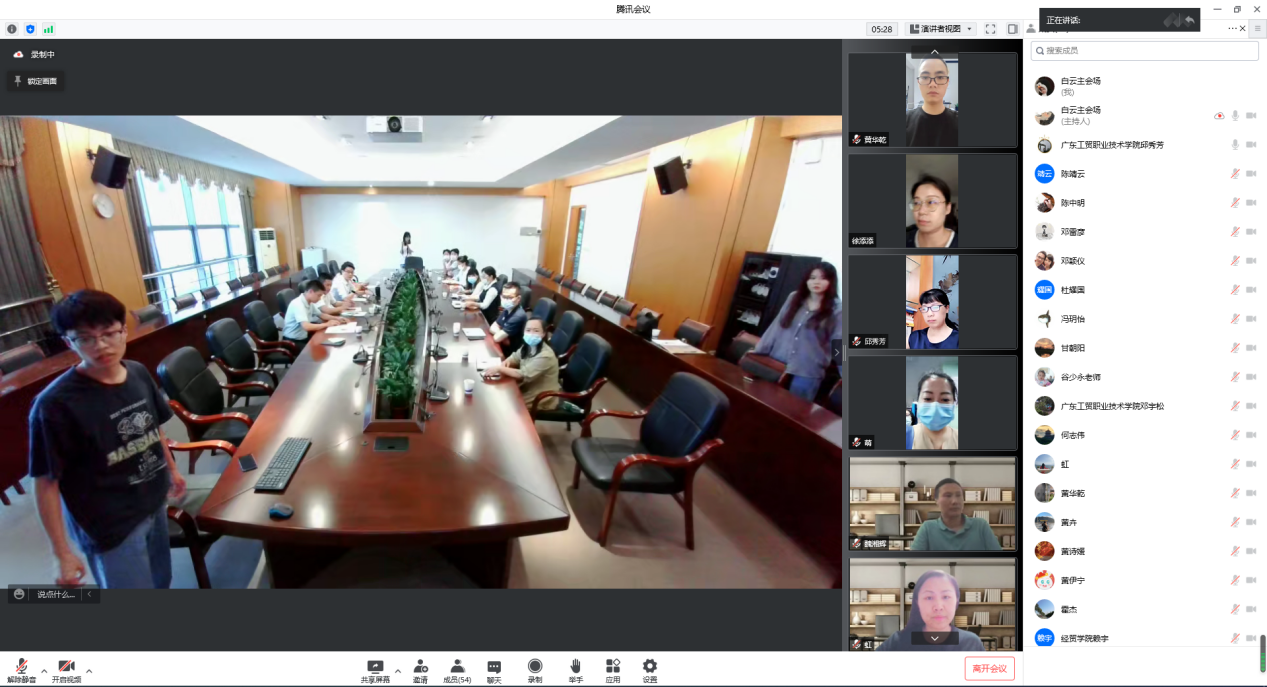The width and height of the screenshot is (1267, 687).
Task: Expand audio options arrow beside 解除静音
Action: coord(44,671)
